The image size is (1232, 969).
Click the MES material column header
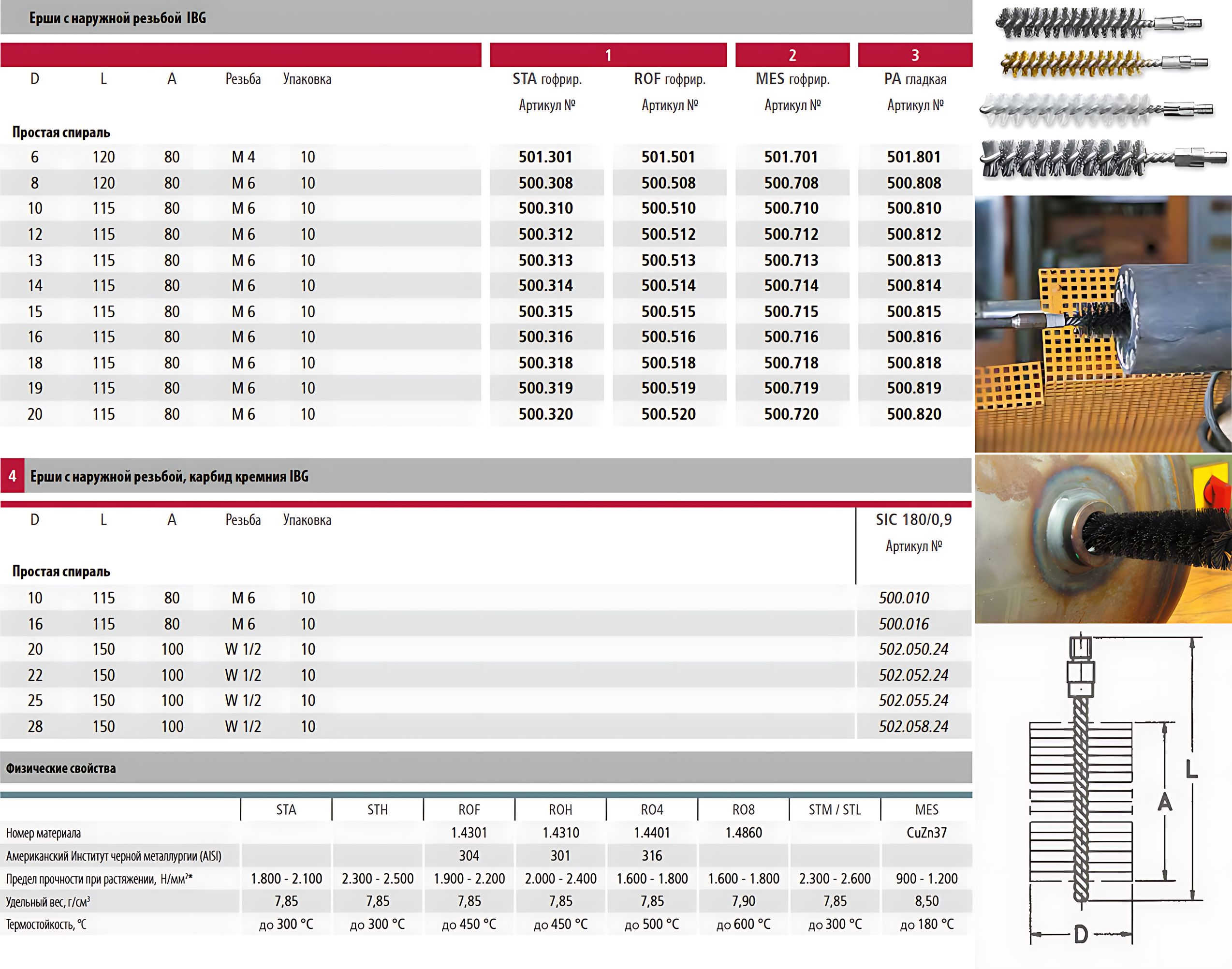click(x=926, y=809)
